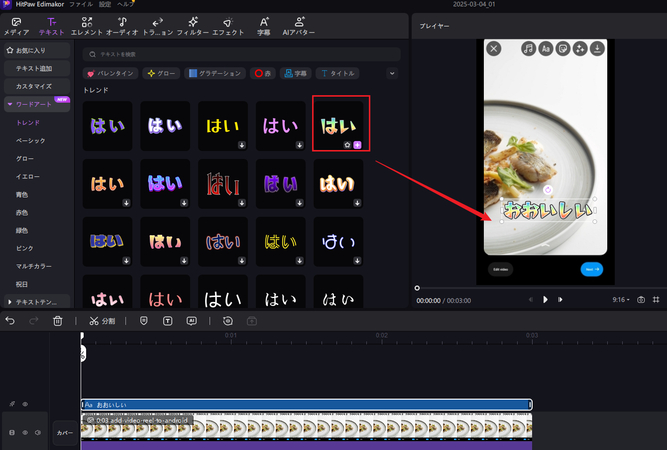Open the Media panel icon
The height and width of the screenshot is (450, 667).
[x=17, y=25]
